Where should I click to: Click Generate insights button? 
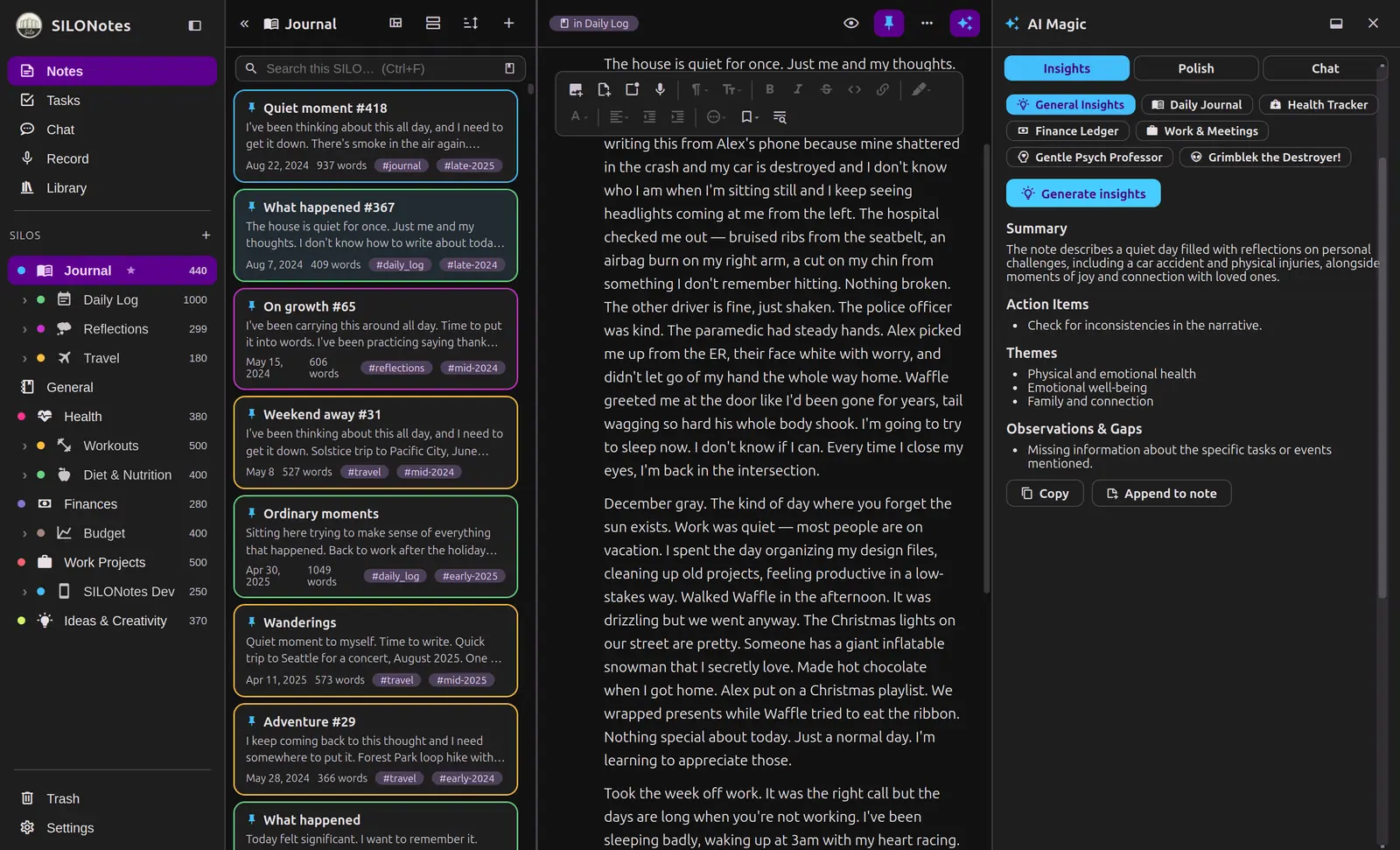coord(1083,193)
